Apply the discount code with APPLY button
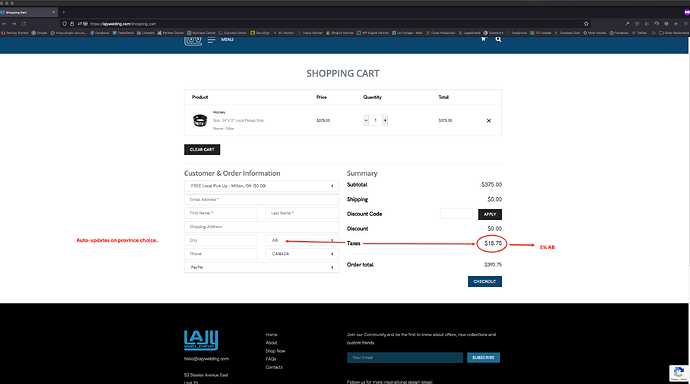This screenshot has height=384, width=690. [x=490, y=214]
